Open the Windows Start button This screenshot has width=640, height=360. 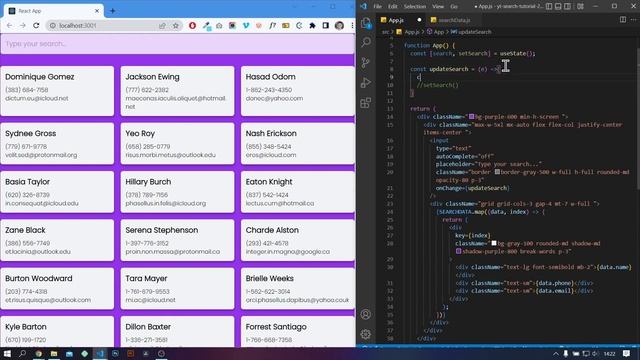(x=7, y=353)
